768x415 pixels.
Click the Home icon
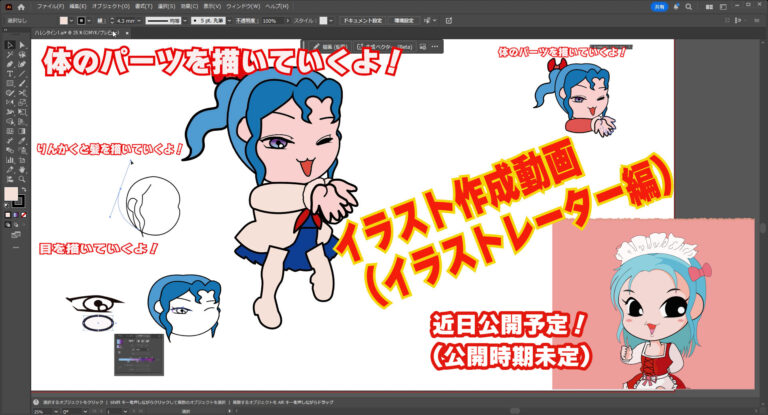[21, 7]
